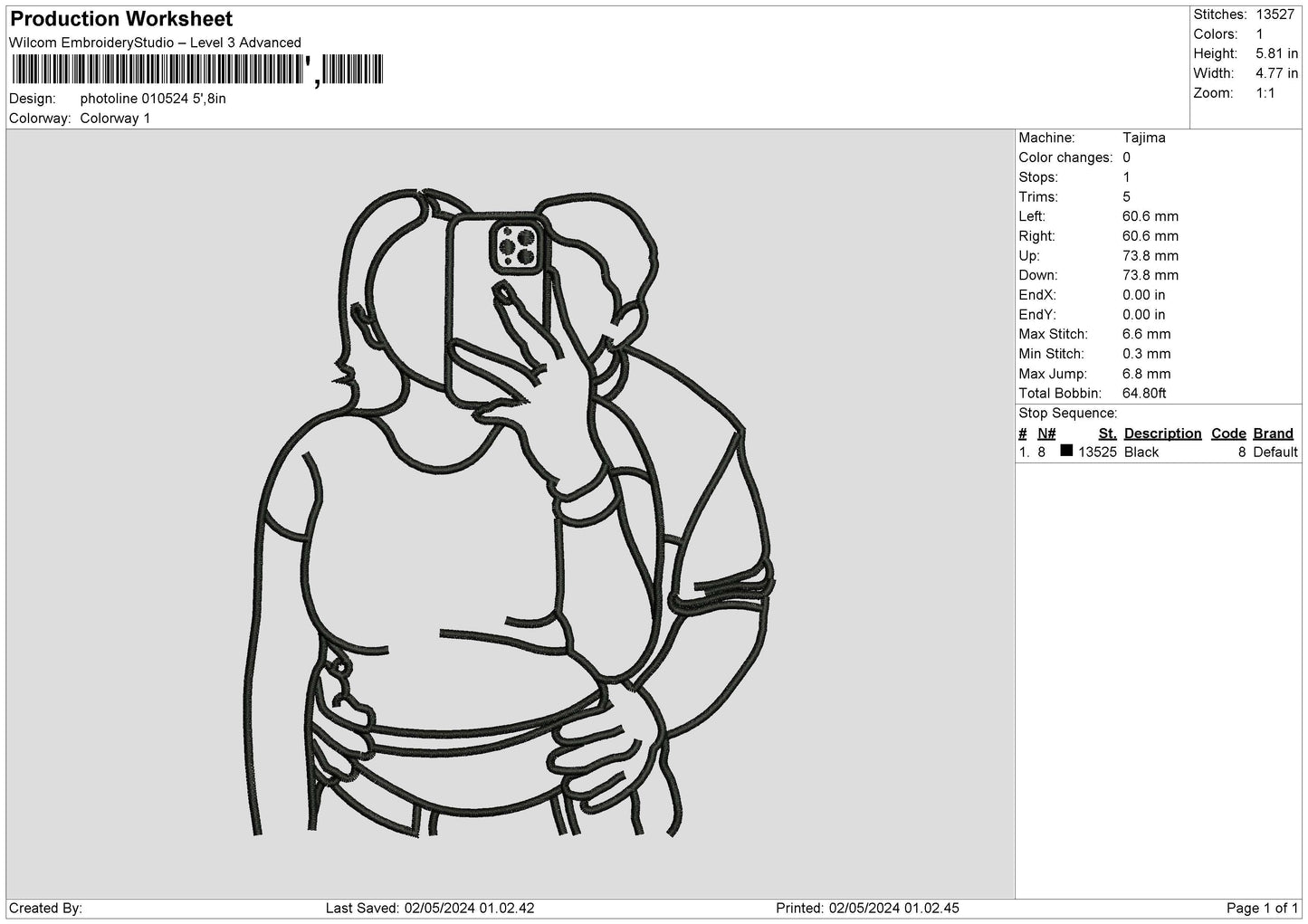
Task: Click the Up value 73.8 mm
Action: click(x=1150, y=256)
